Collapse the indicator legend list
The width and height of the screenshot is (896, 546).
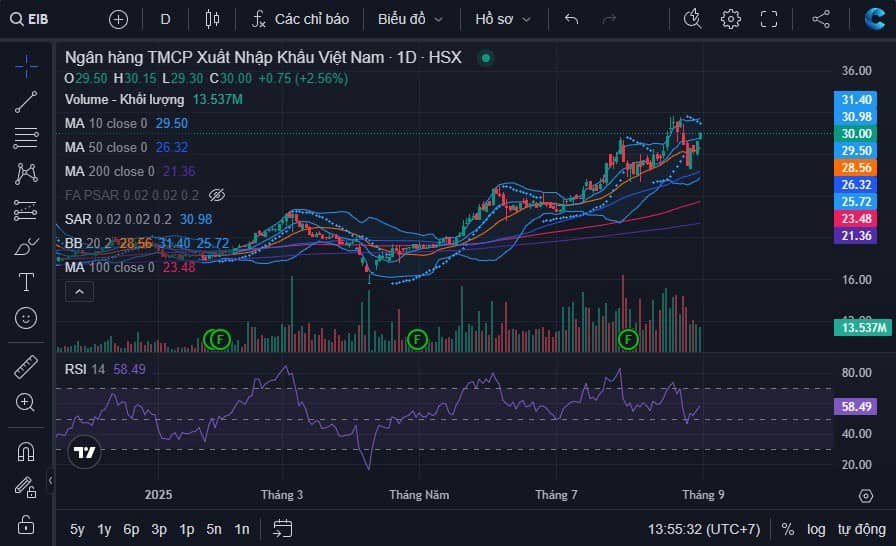click(x=79, y=292)
